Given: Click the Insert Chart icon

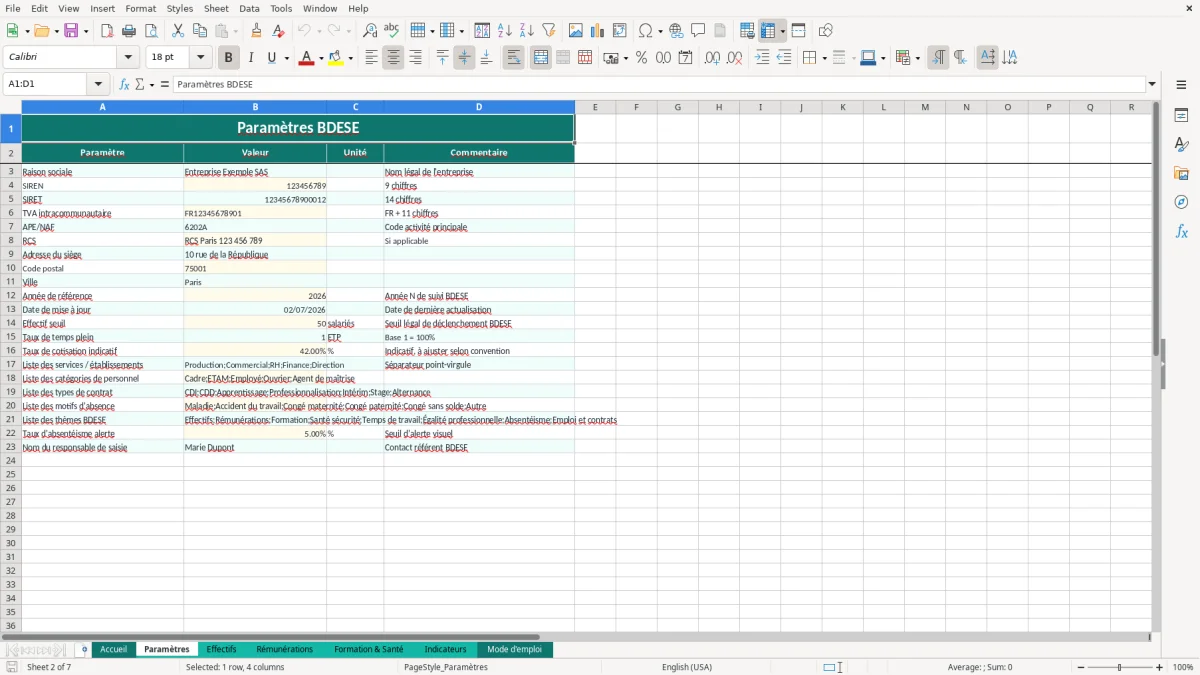Looking at the screenshot, I should (x=598, y=31).
